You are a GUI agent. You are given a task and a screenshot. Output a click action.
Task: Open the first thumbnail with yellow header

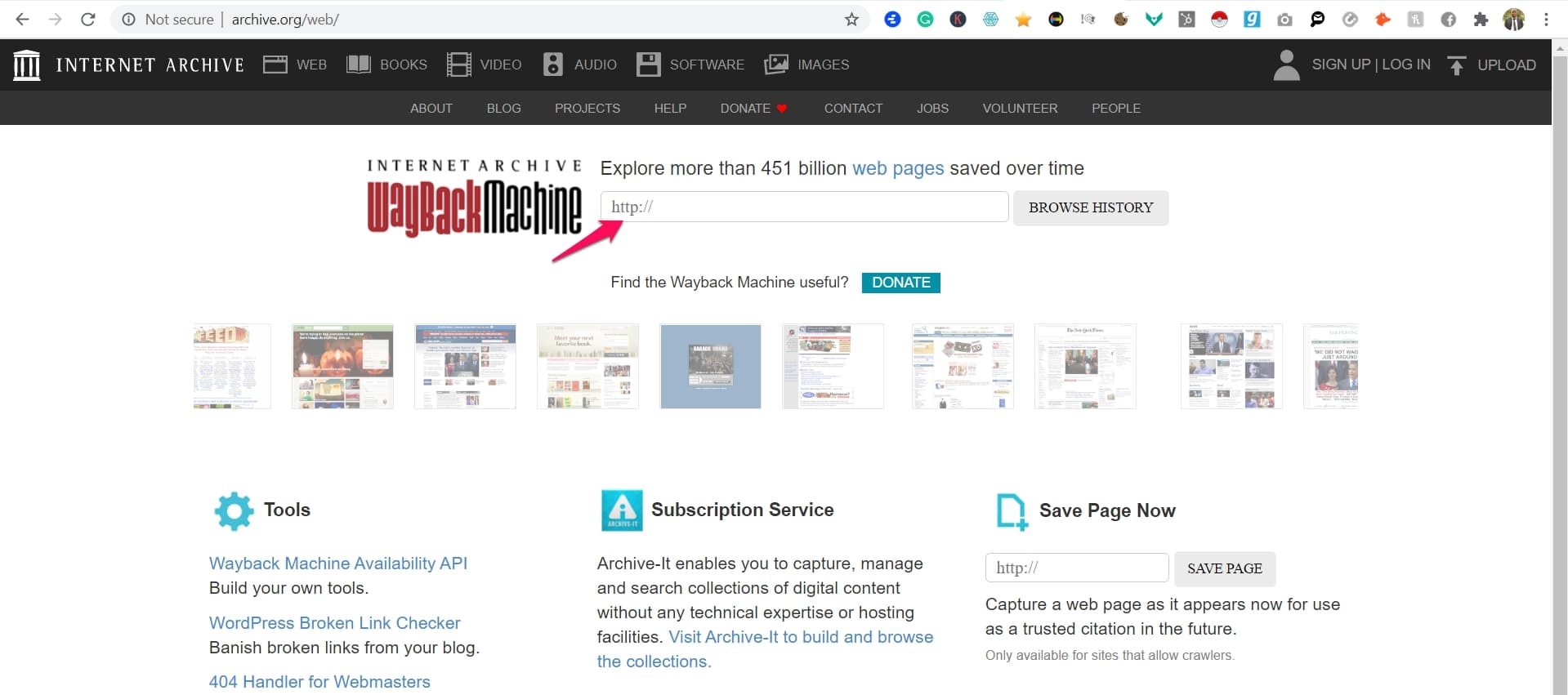(x=232, y=366)
